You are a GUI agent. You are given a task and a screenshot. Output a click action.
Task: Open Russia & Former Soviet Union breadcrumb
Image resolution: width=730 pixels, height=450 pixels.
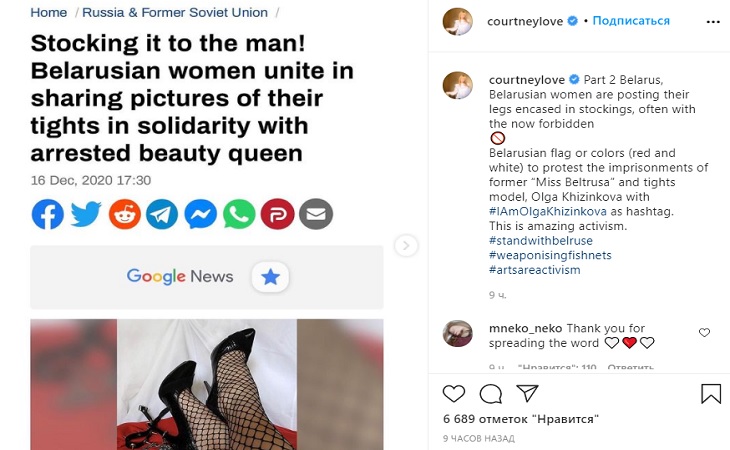pyautogui.click(x=176, y=13)
